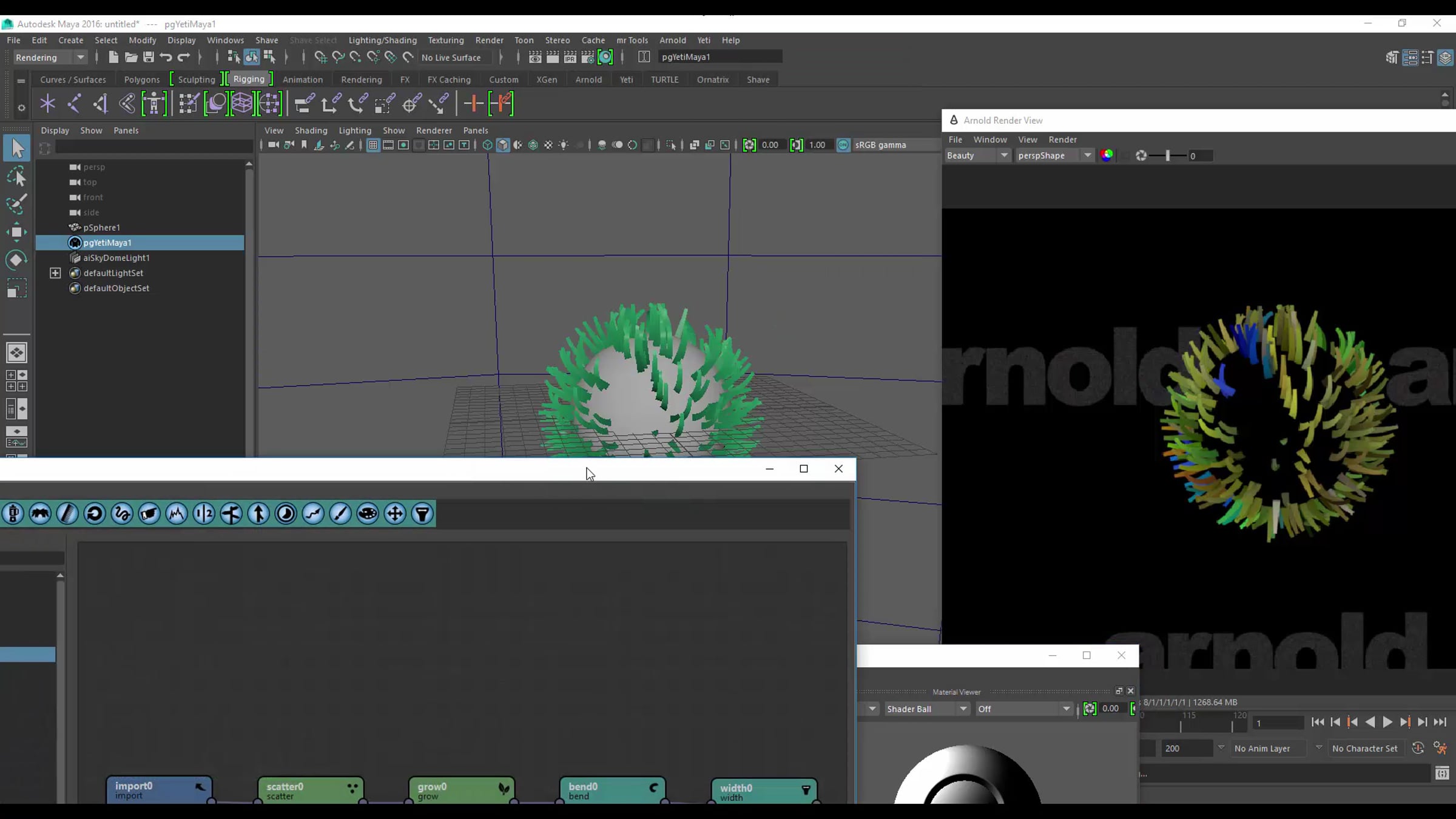
Task: Toggle the viewport grid display
Action: click(372, 145)
